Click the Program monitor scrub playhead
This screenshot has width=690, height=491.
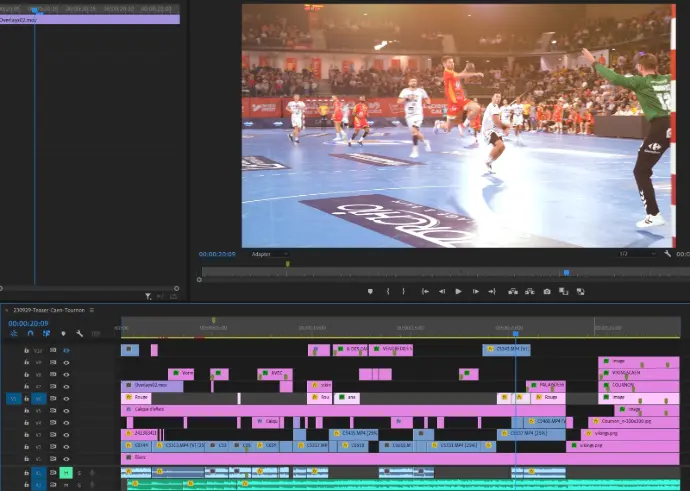click(567, 273)
